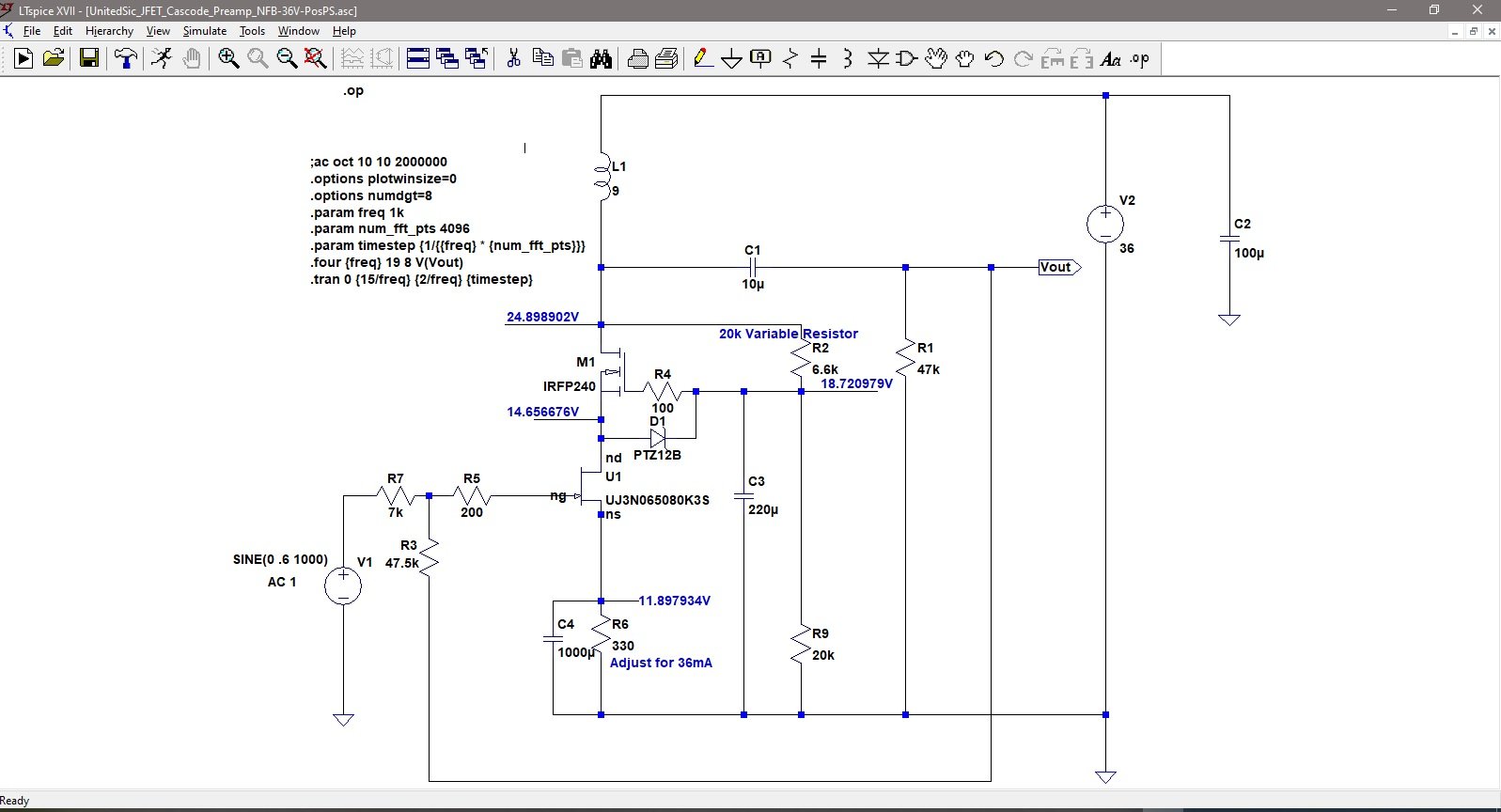Select the Place Capacitor tool

pos(819,59)
